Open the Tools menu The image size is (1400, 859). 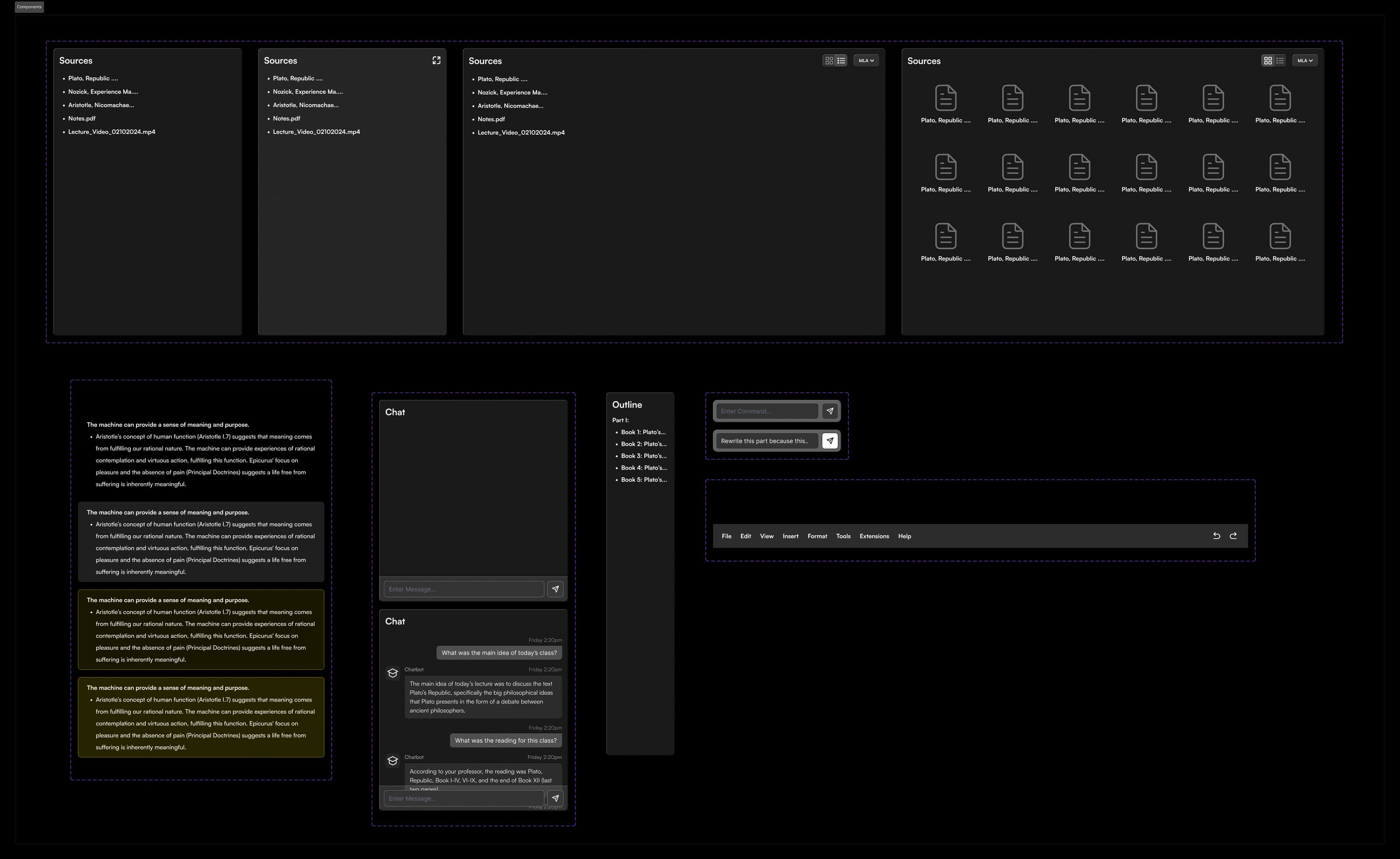[843, 536]
